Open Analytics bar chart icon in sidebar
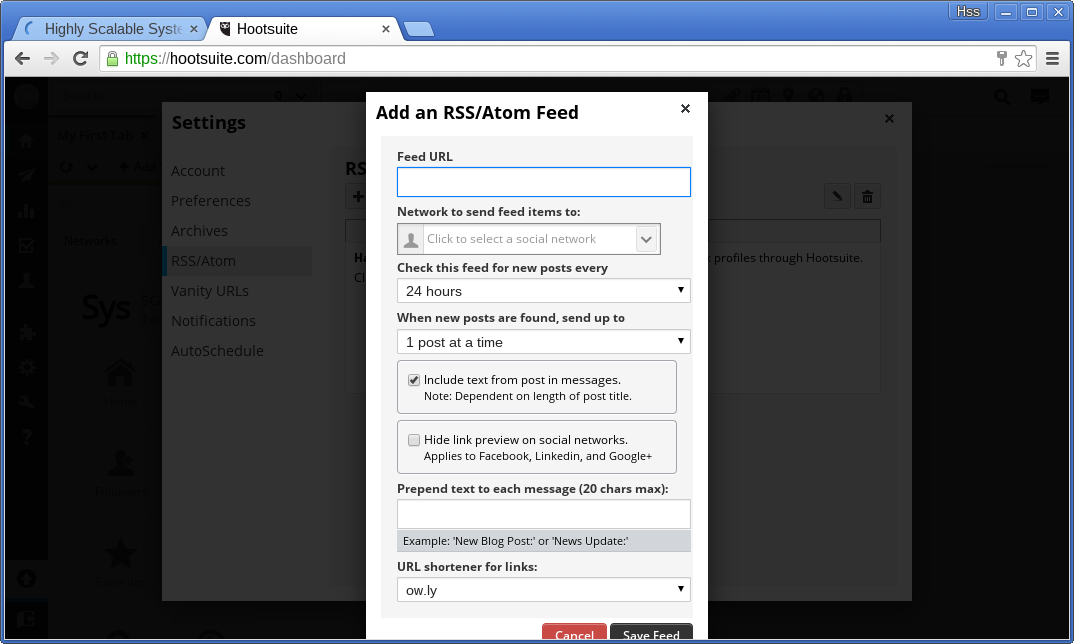Screen dimensions: 1074x644 coord(26,210)
